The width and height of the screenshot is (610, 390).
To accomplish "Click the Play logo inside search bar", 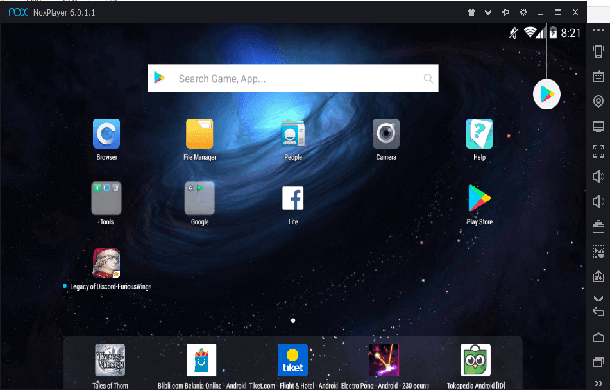I will tap(159, 78).
